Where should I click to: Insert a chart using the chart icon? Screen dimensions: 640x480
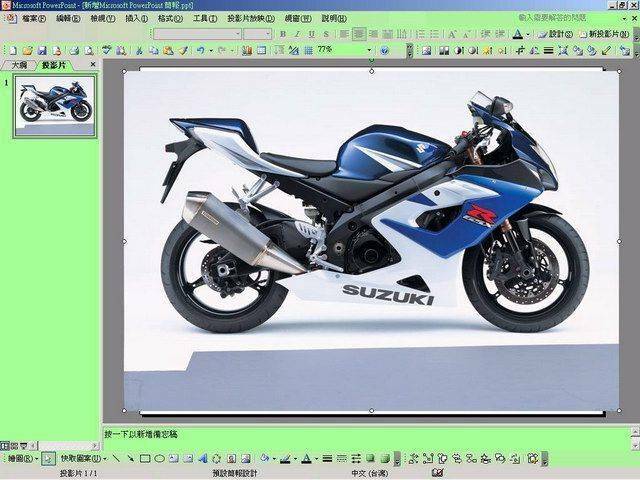(x=247, y=50)
